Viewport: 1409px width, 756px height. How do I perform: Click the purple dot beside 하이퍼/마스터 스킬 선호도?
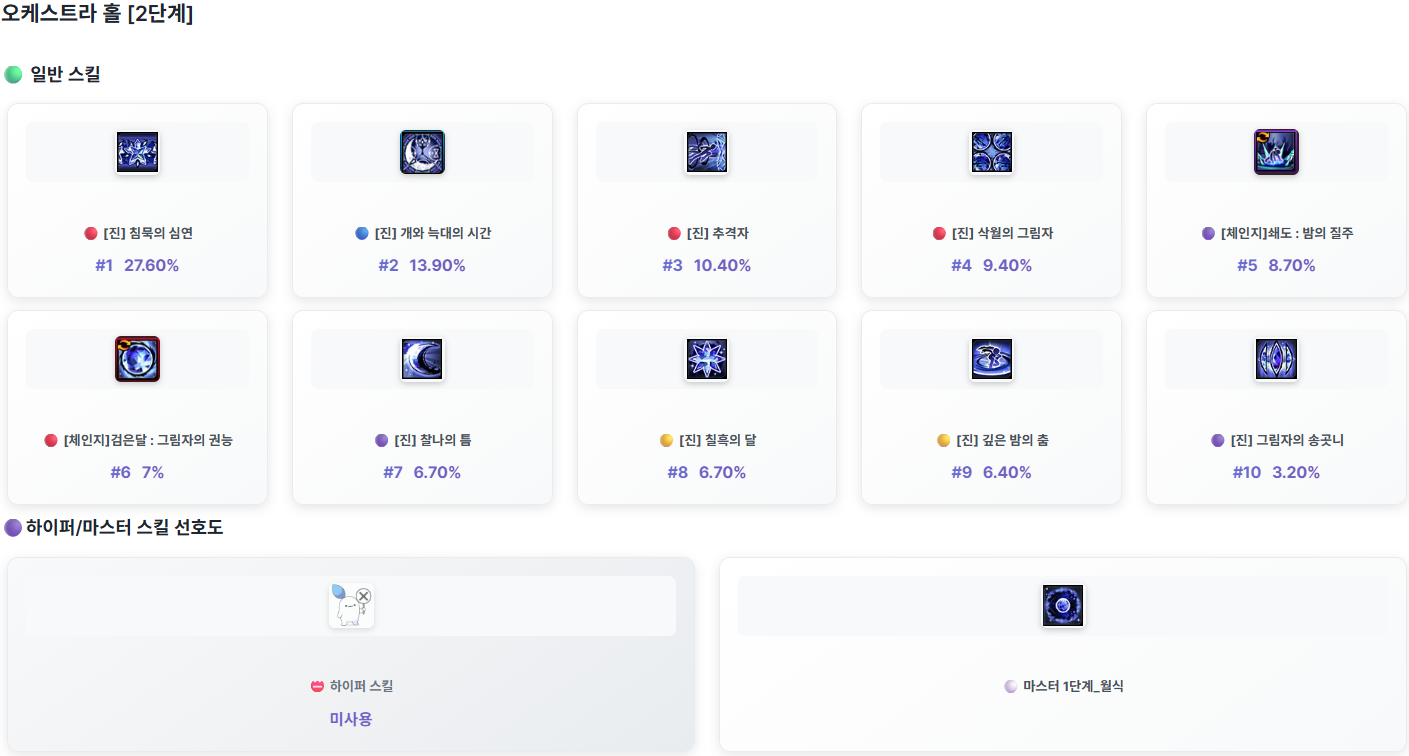(x=13, y=528)
